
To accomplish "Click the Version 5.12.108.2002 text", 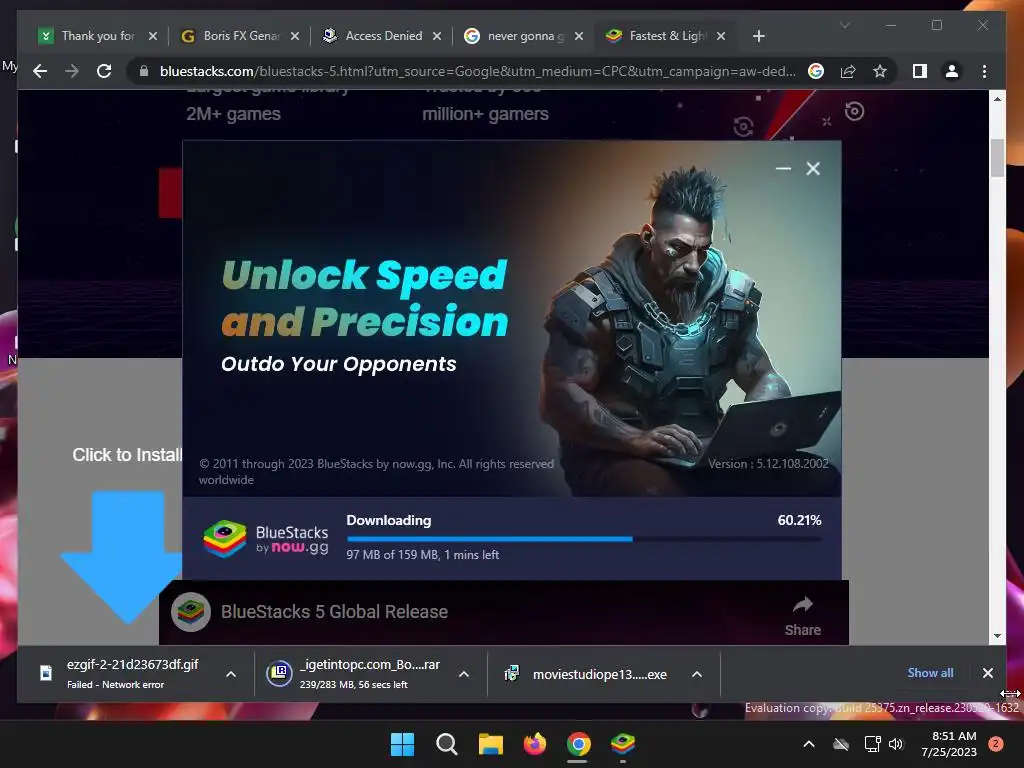I will pyautogui.click(x=768, y=464).
